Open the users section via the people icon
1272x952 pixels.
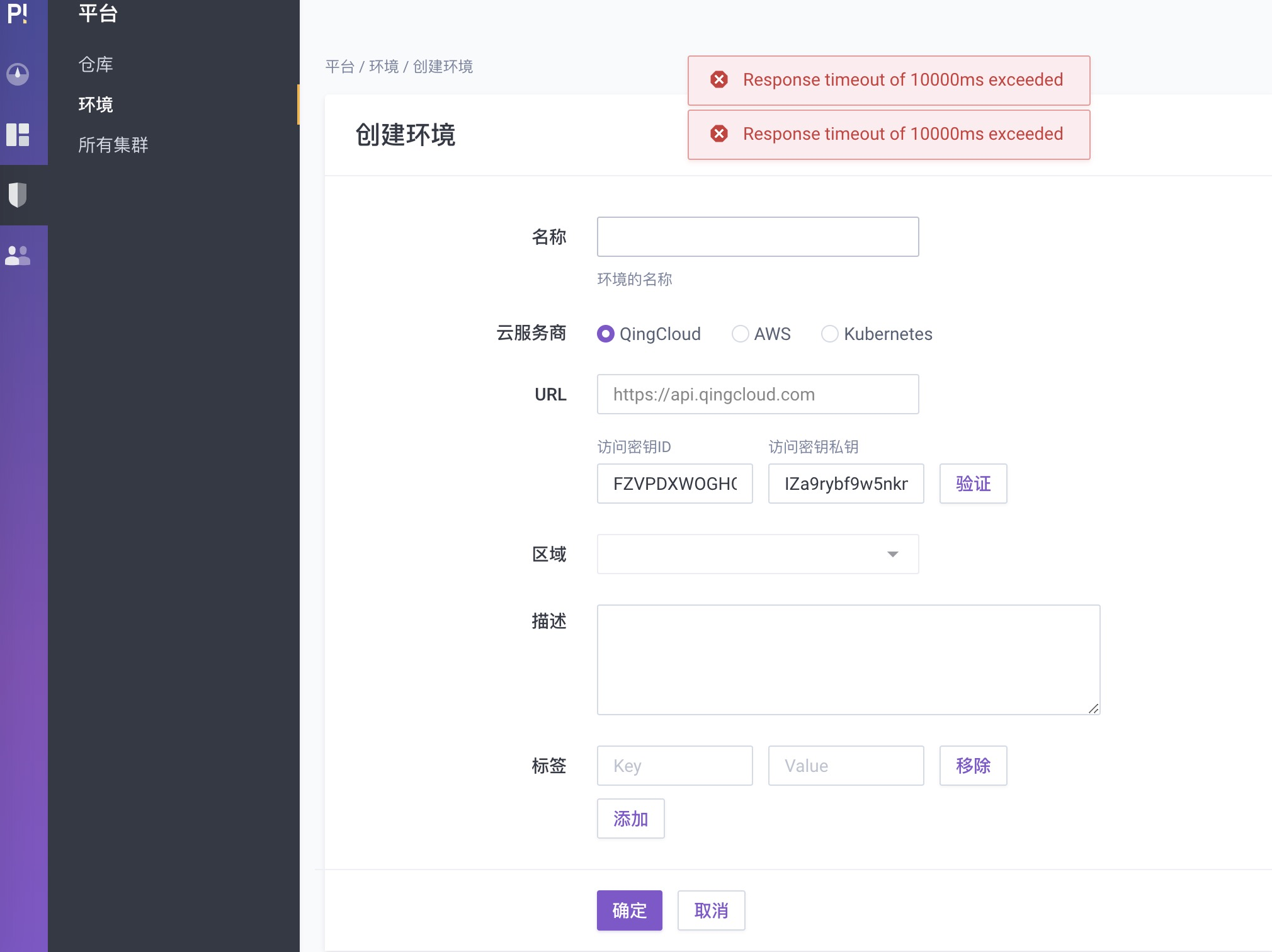click(18, 254)
